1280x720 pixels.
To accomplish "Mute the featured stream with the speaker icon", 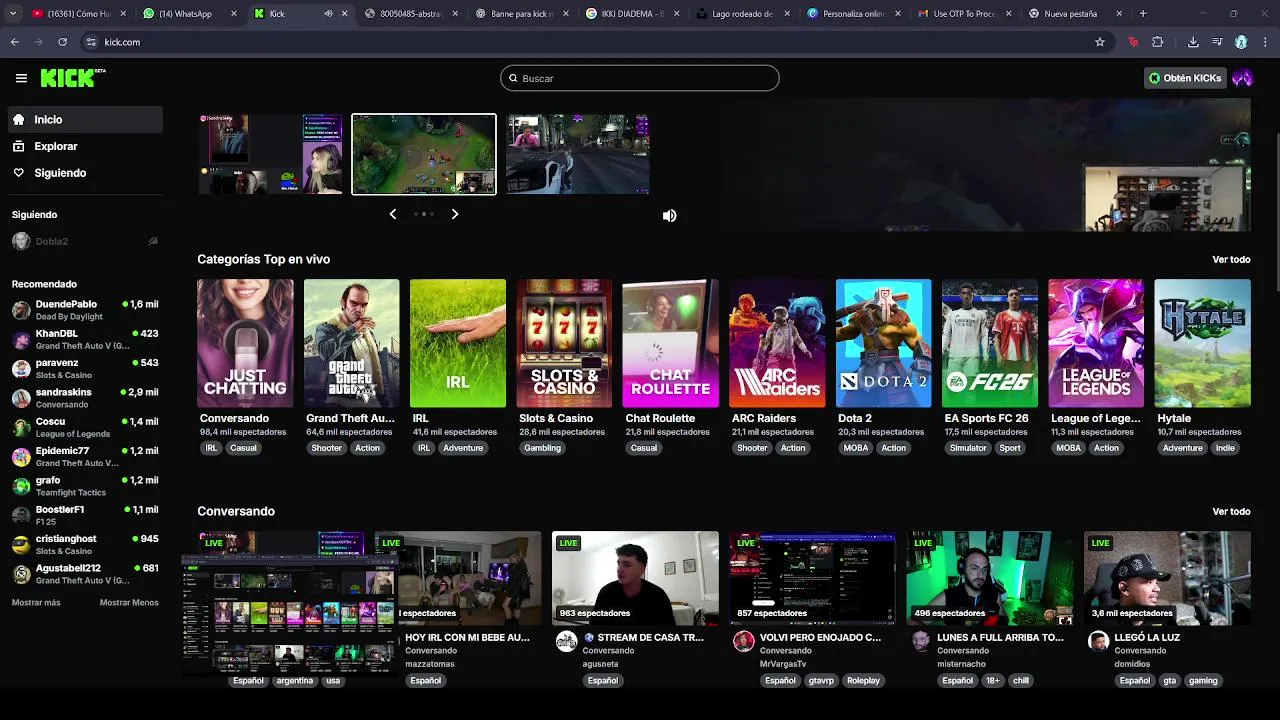I will pyautogui.click(x=669, y=215).
